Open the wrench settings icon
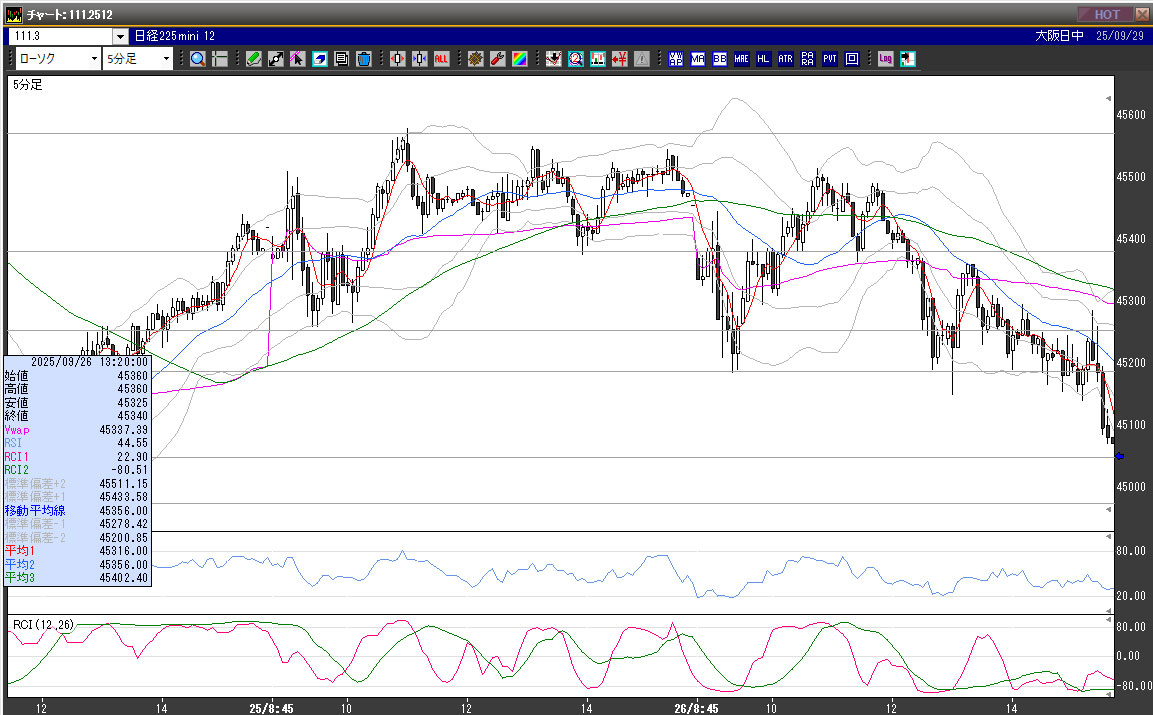The height and width of the screenshot is (715, 1153). tap(497, 59)
